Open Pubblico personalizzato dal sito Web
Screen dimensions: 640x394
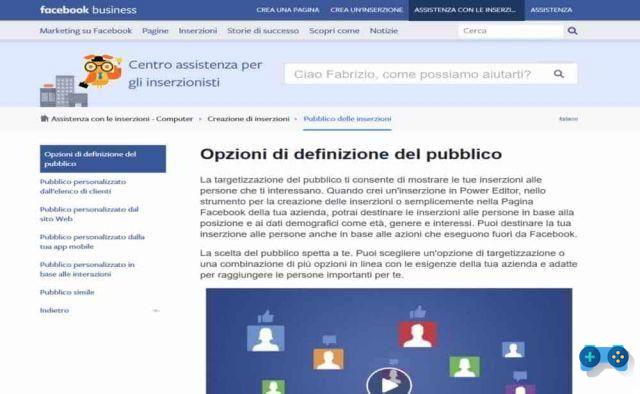coord(89,214)
